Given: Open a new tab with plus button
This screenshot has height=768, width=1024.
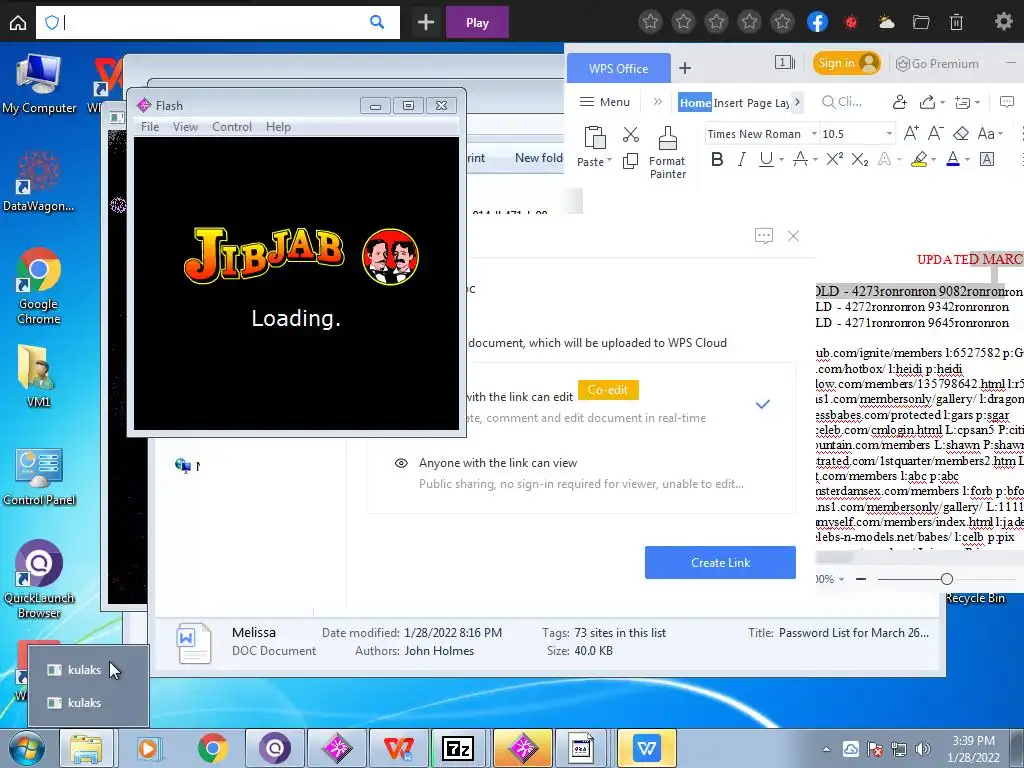Looking at the screenshot, I should [426, 22].
